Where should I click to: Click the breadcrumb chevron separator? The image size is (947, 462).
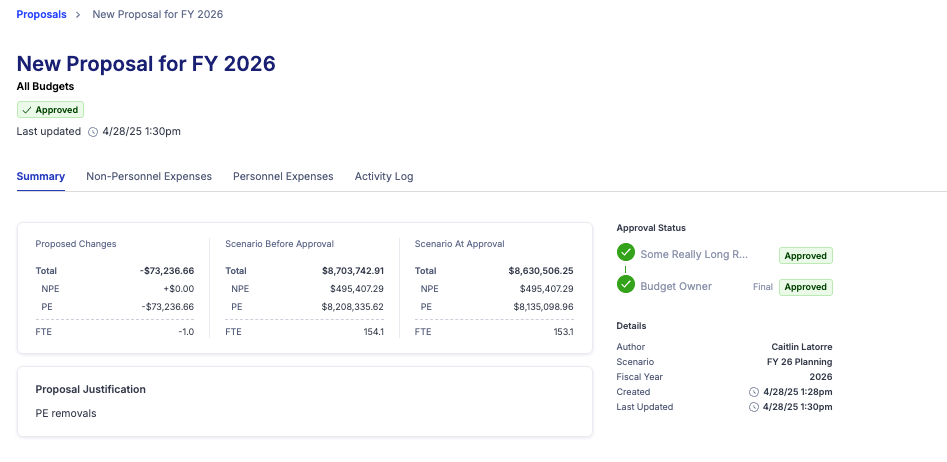pos(78,14)
